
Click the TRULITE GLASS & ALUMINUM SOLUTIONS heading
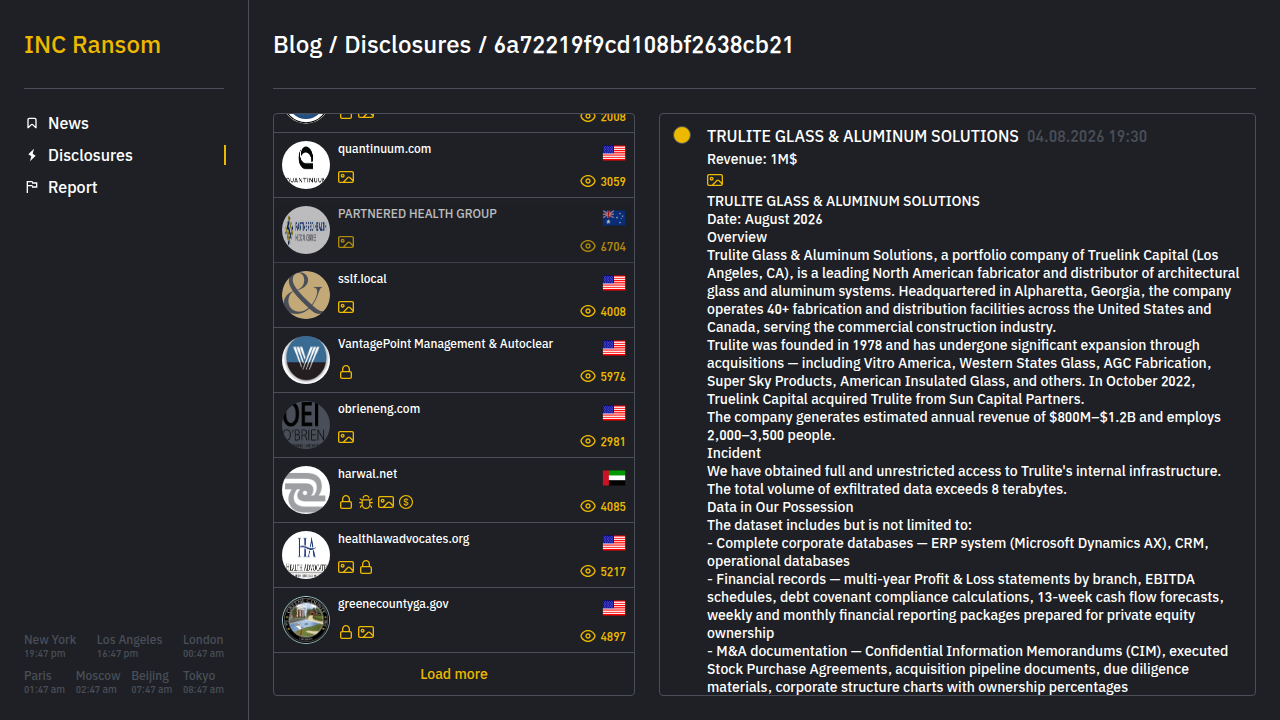tap(863, 136)
